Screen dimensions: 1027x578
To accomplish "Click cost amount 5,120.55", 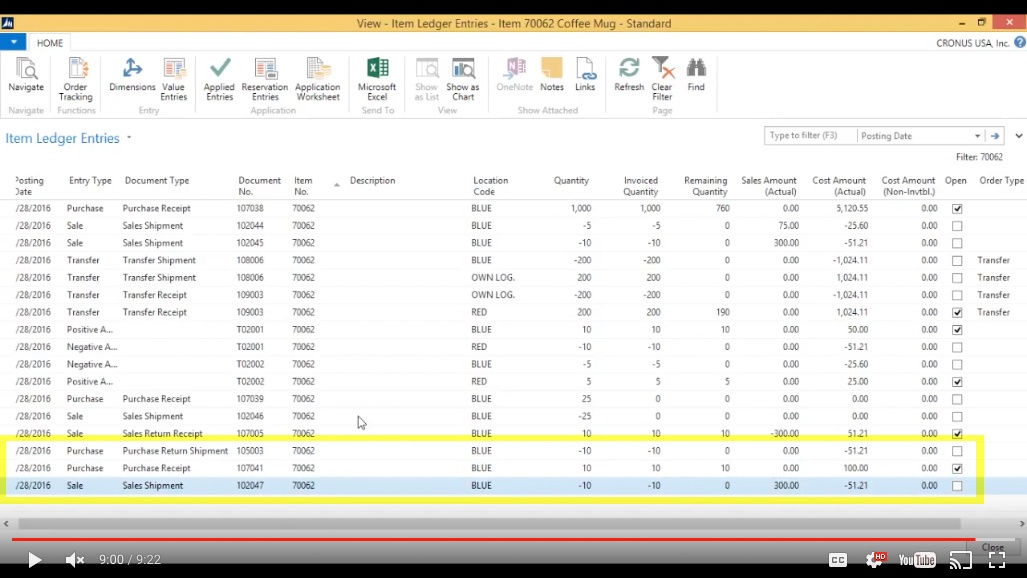I will (851, 208).
